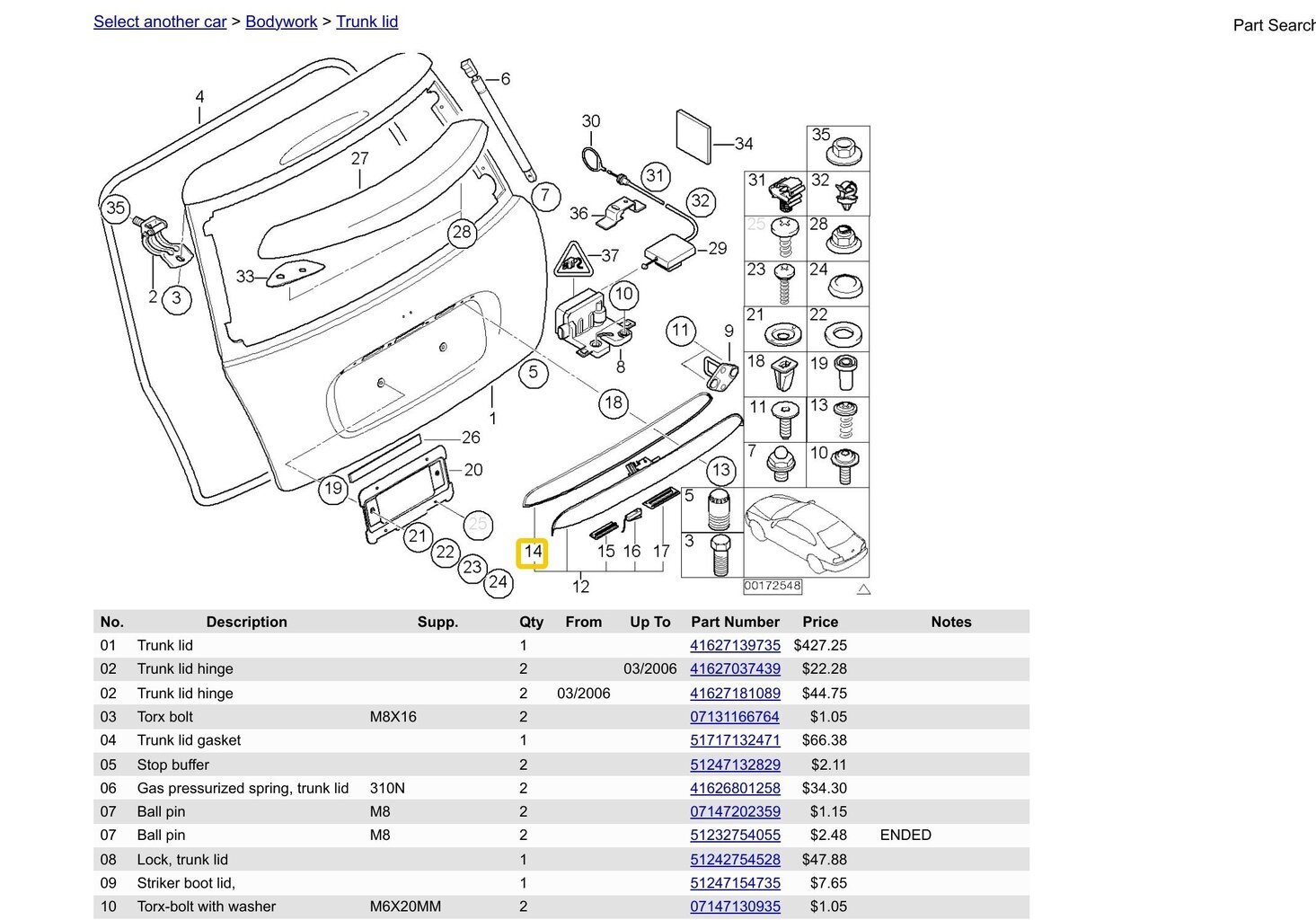The height and width of the screenshot is (920, 1316).
Task: Click the Description column header
Action: (246, 622)
